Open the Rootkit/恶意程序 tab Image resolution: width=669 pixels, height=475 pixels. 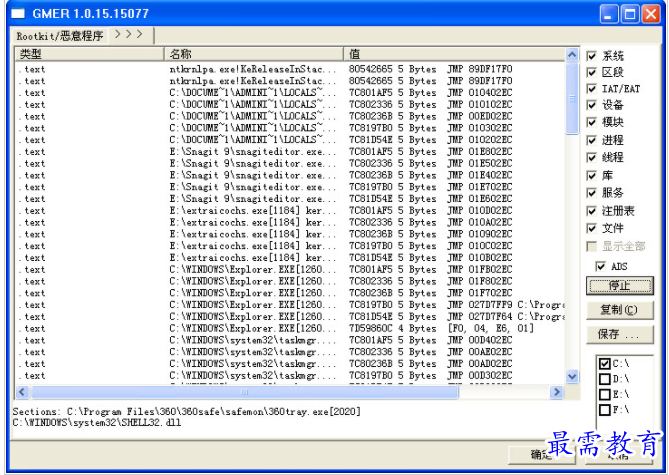60,36
